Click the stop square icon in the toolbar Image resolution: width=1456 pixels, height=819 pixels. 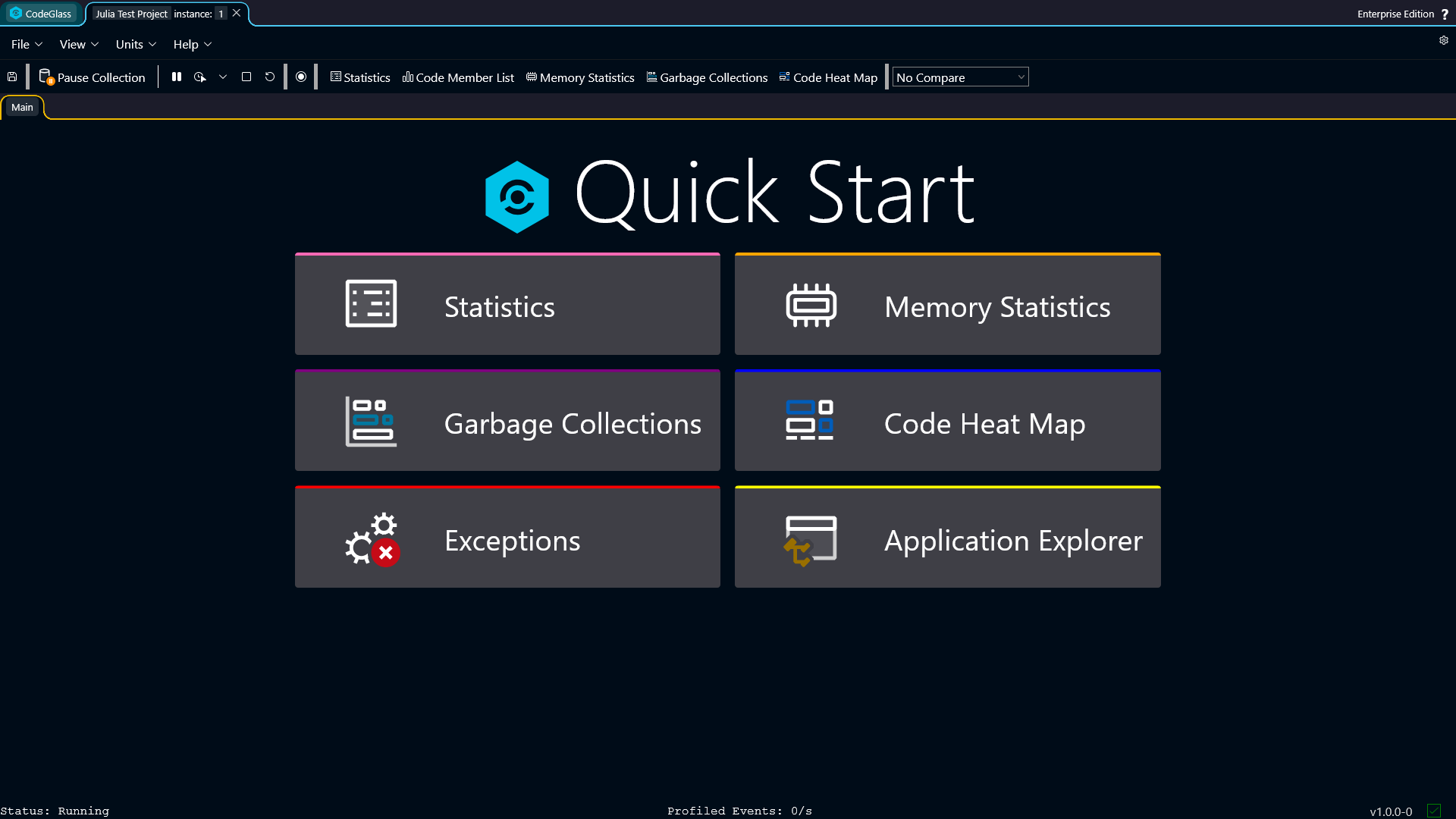tap(246, 77)
